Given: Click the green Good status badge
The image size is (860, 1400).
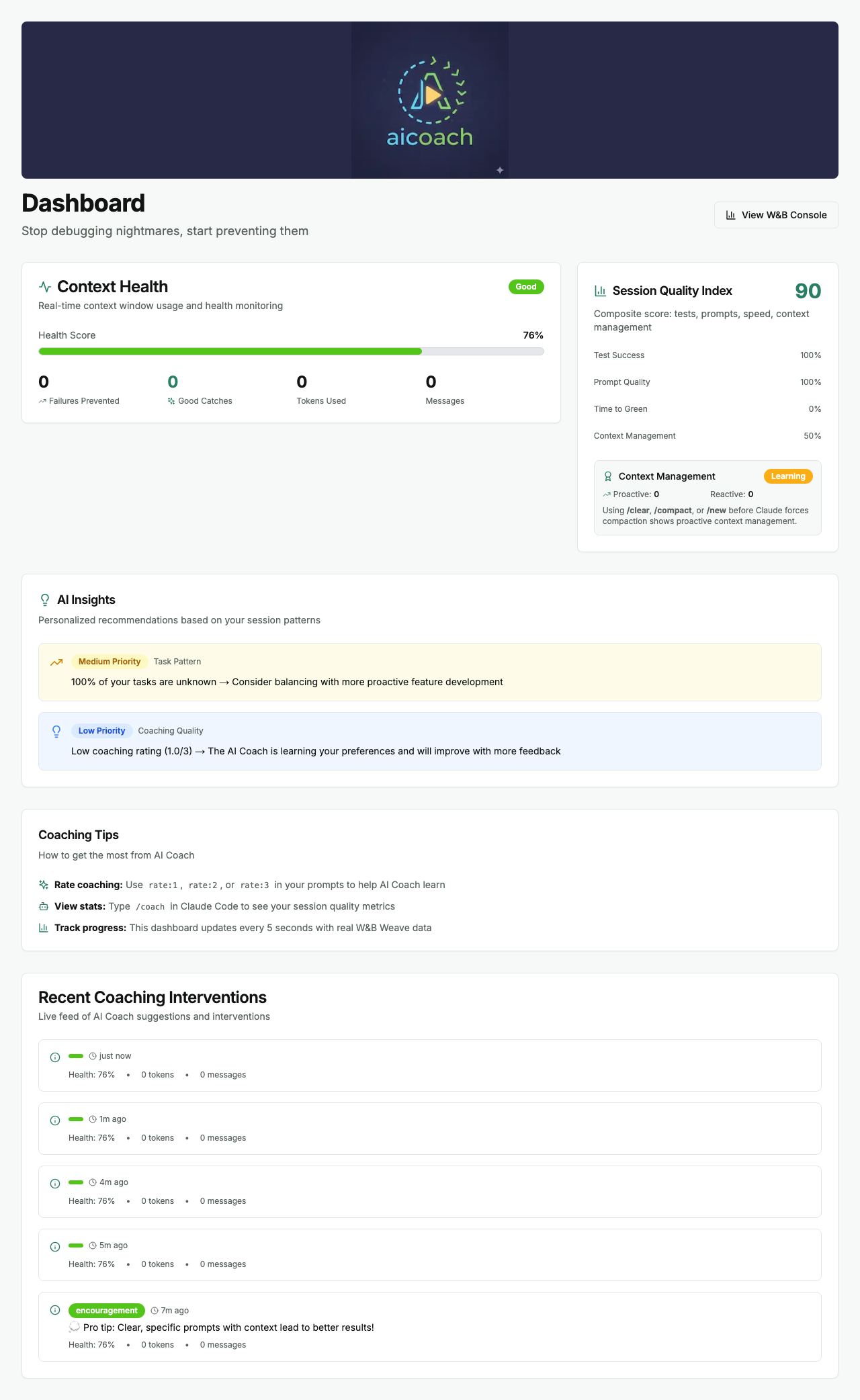Looking at the screenshot, I should tap(526, 287).
